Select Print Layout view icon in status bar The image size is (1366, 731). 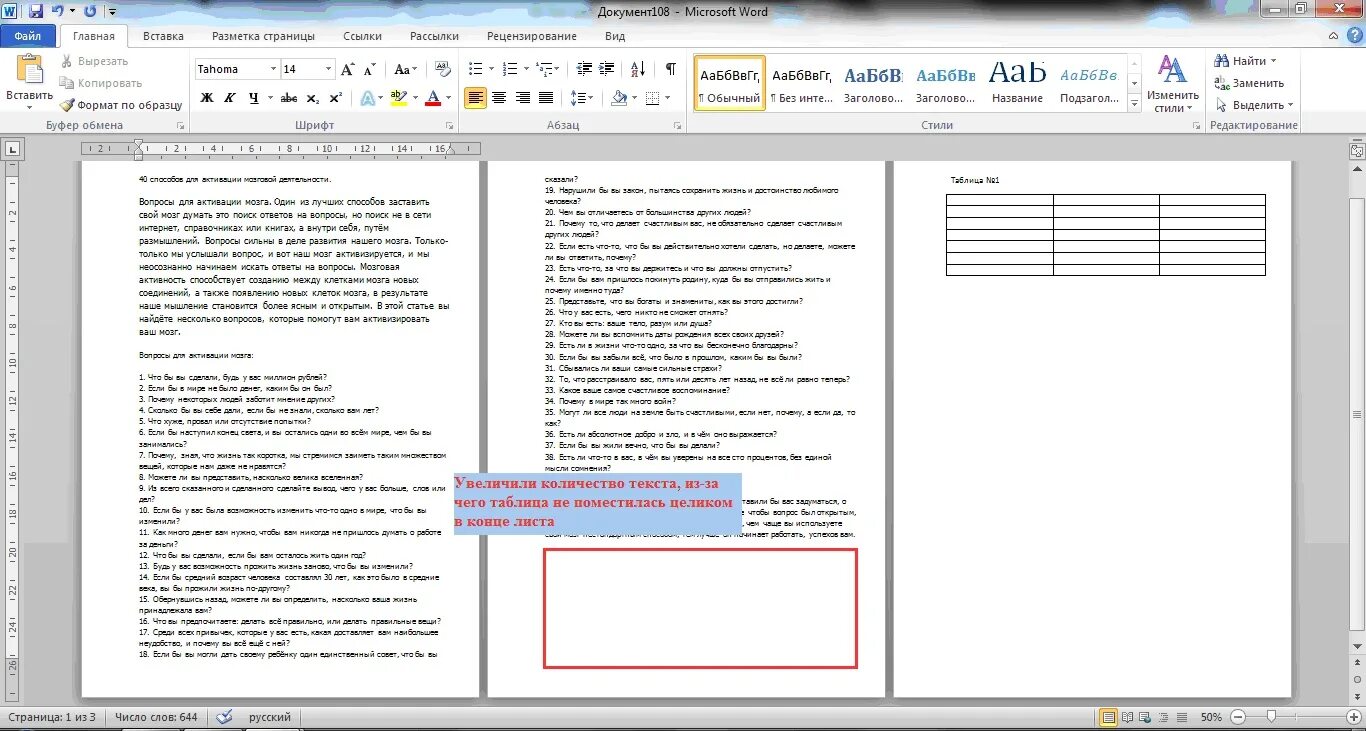pyautogui.click(x=1108, y=717)
